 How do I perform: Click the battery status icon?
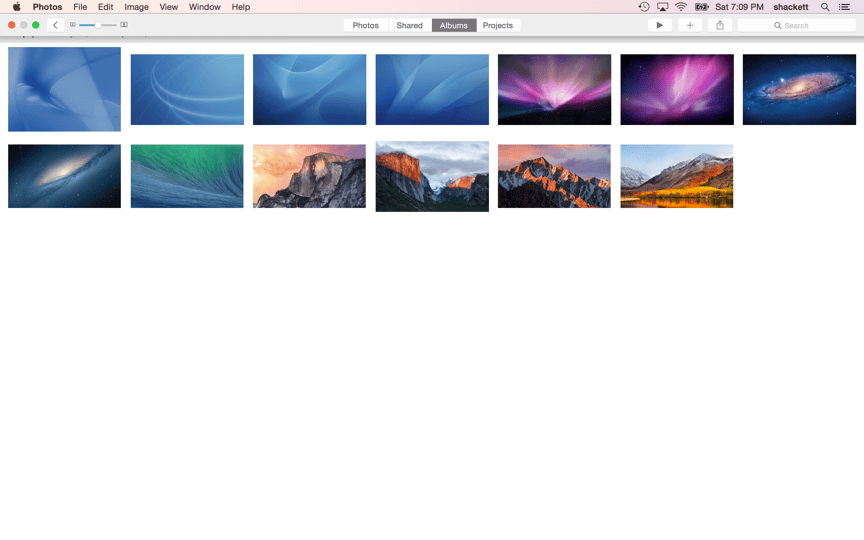[701, 7]
